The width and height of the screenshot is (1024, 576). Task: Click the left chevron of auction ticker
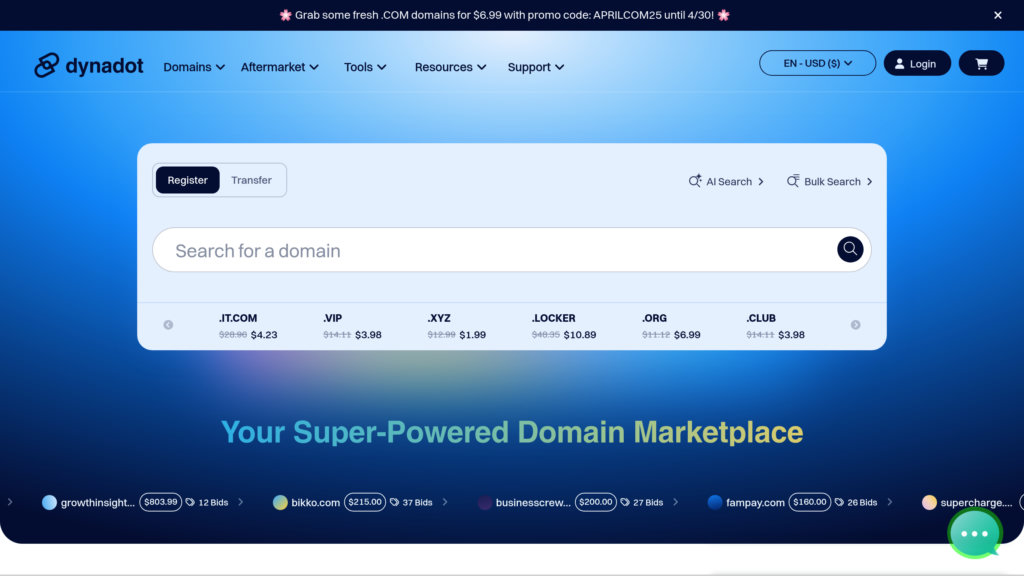click(10, 502)
